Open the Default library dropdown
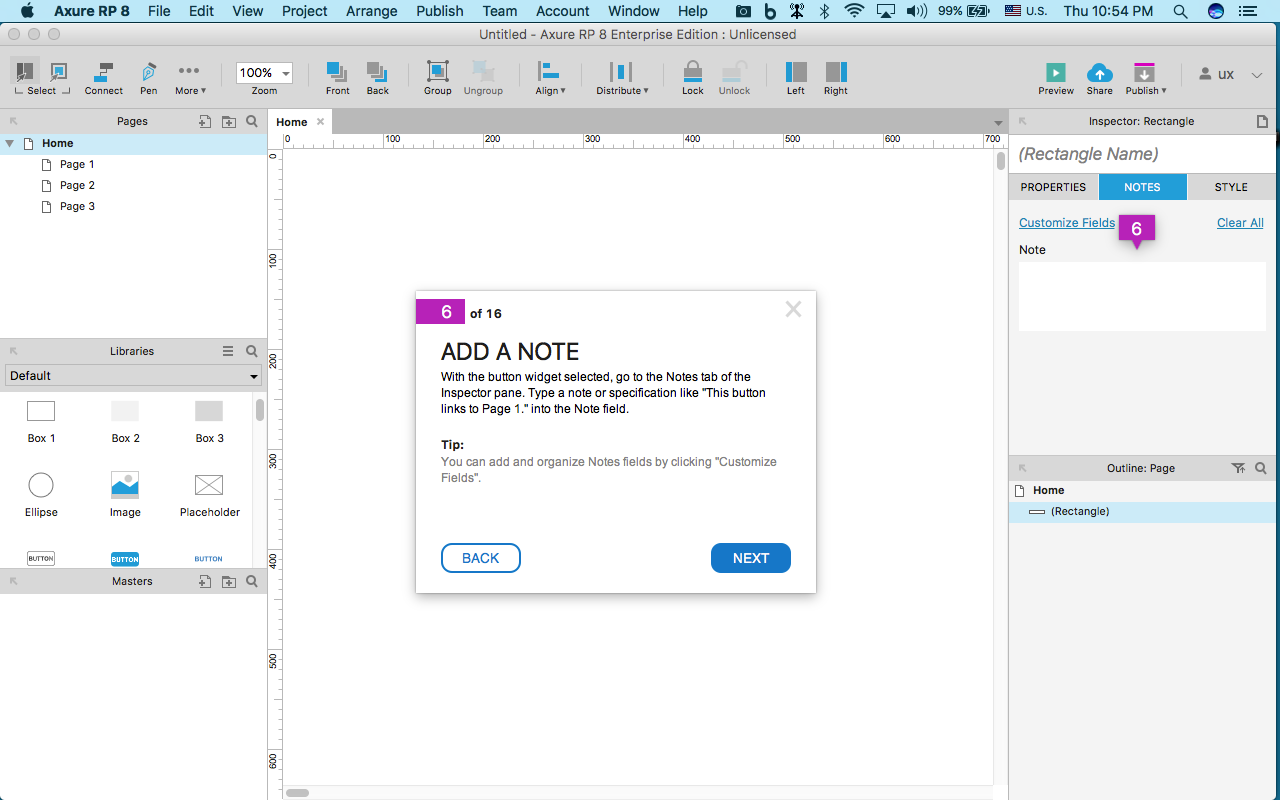Image resolution: width=1280 pixels, height=800 pixels. [133, 376]
